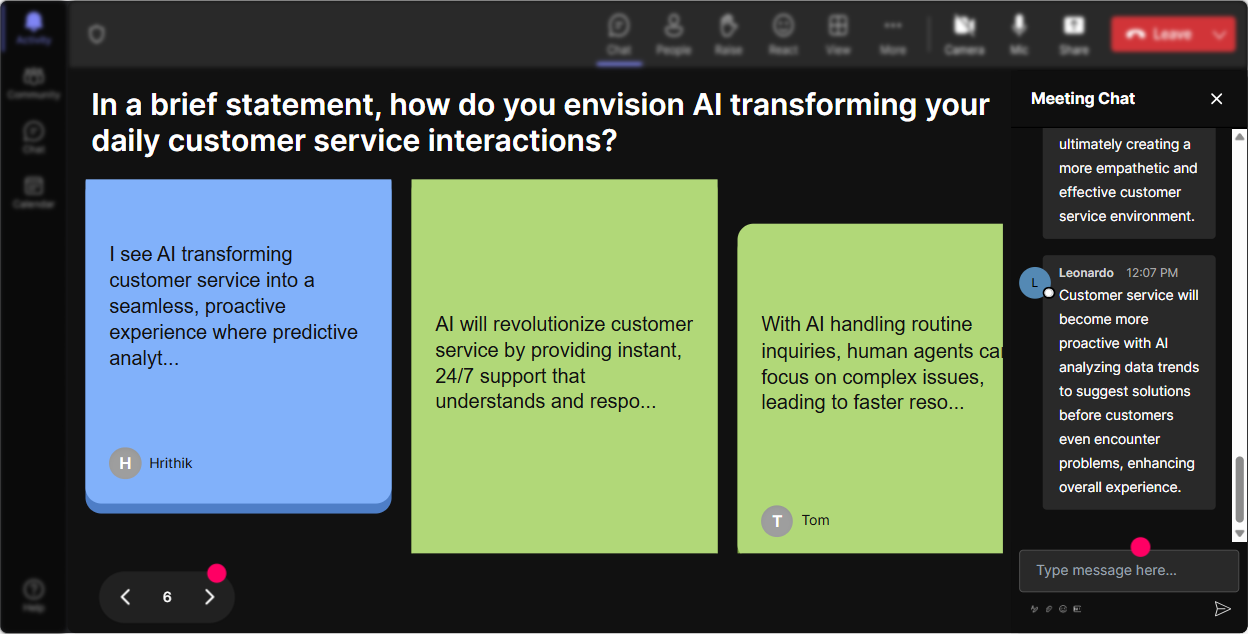
Task: Click the 12:07 PM message timestamp
Action: pyautogui.click(x=1152, y=272)
